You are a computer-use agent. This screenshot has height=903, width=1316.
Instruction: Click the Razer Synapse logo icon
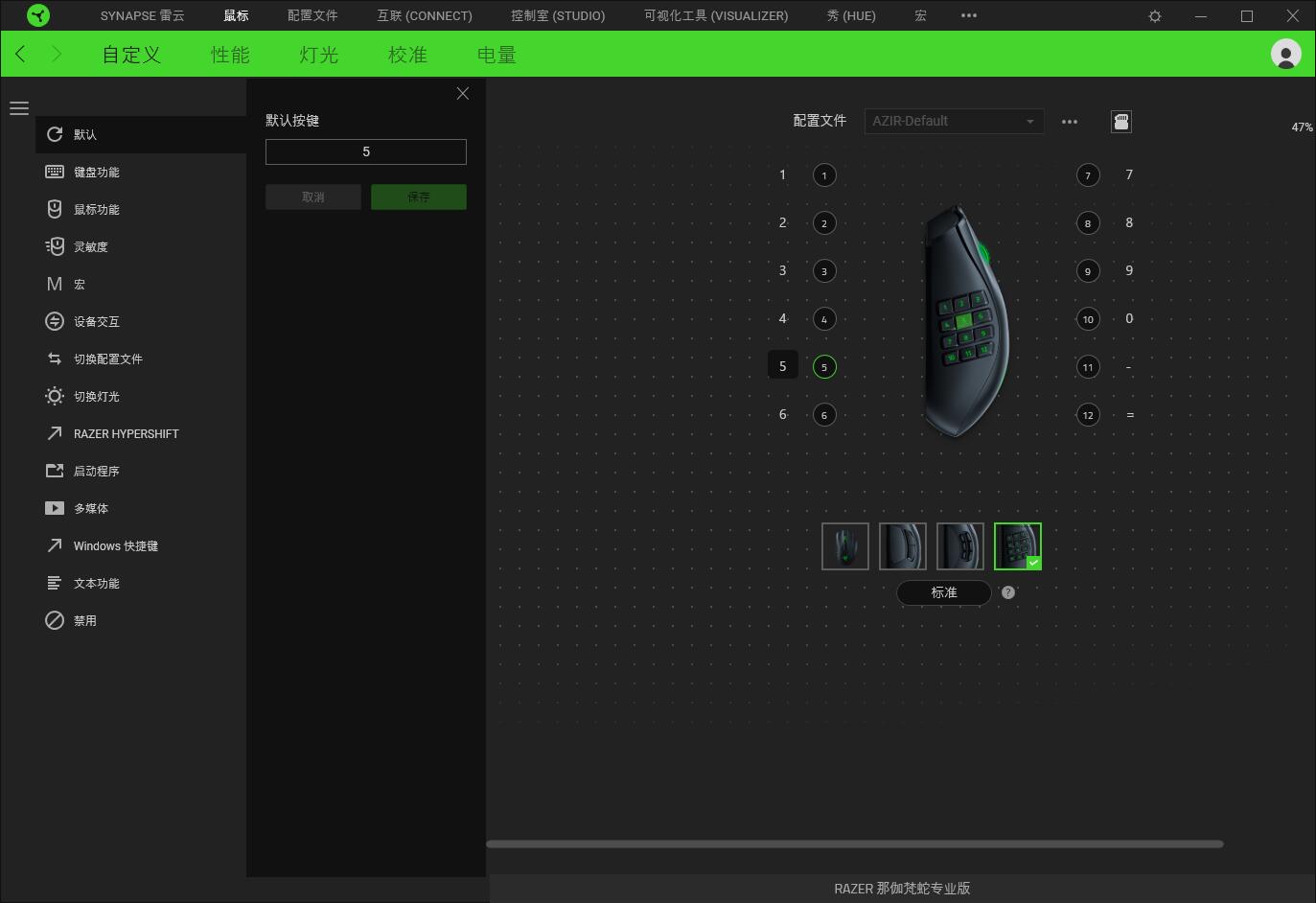click(38, 15)
